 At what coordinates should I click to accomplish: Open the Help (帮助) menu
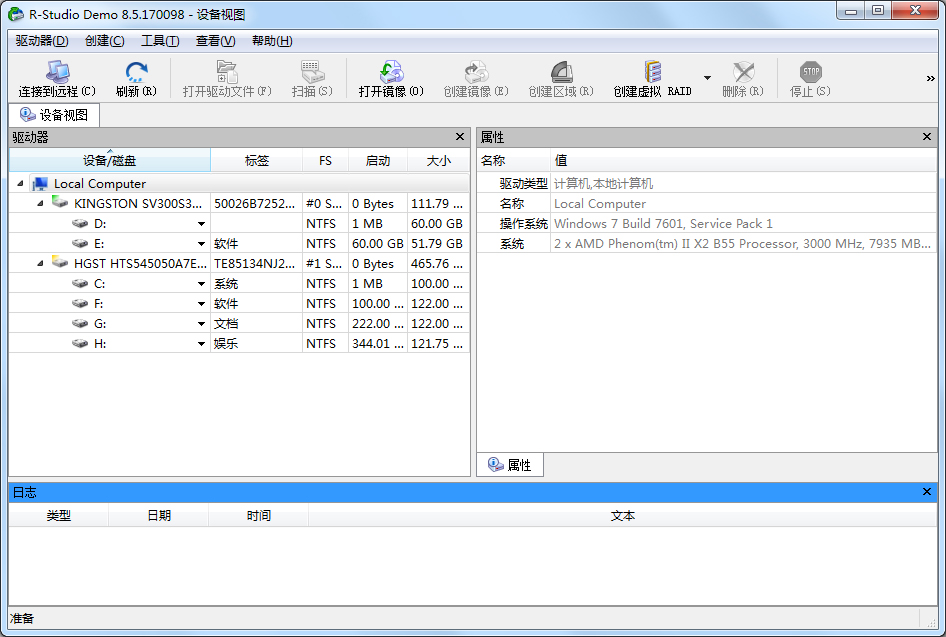(x=272, y=40)
